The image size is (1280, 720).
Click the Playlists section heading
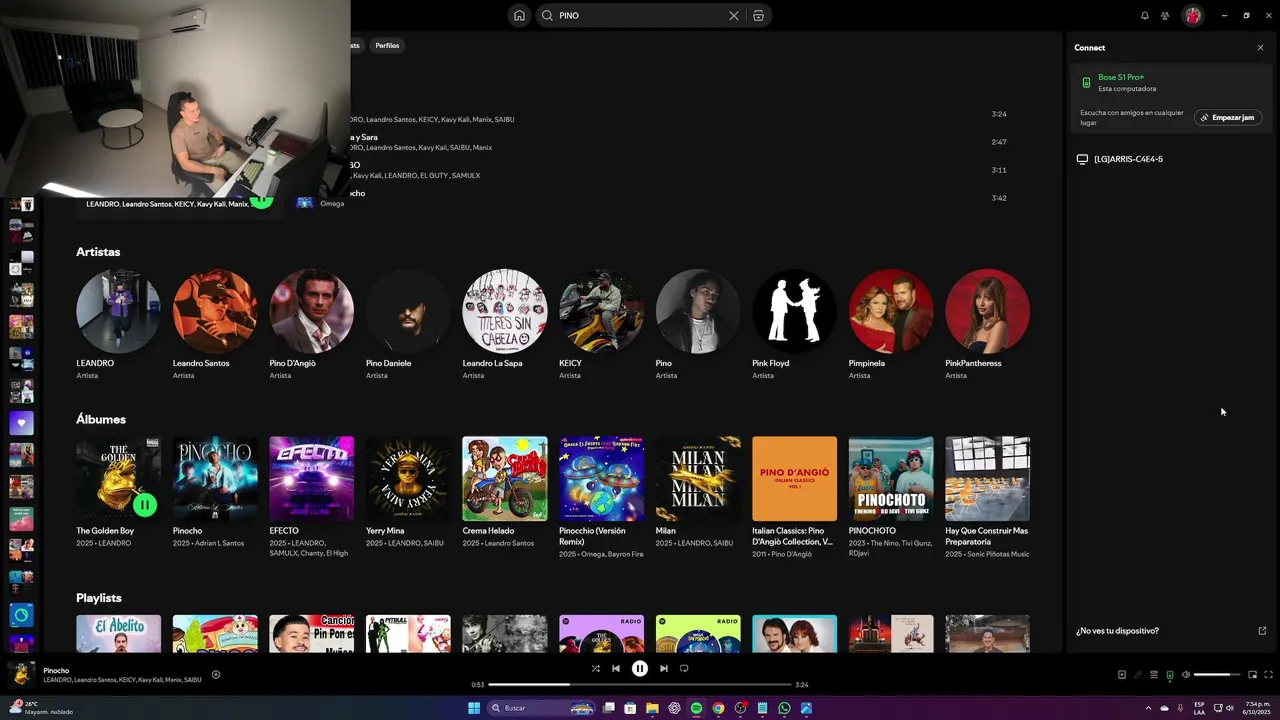coord(99,598)
